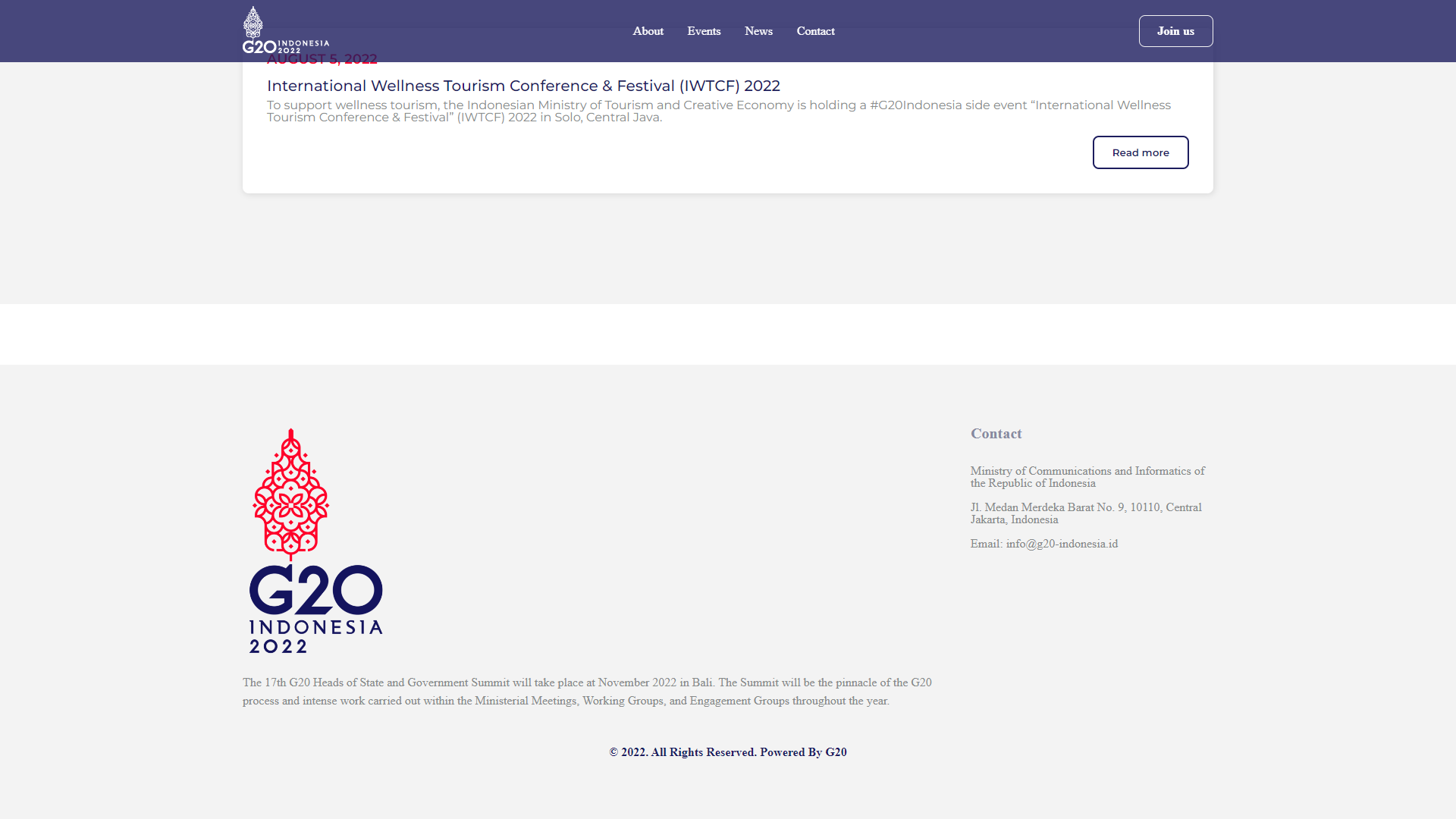
Task: Click the AUGUST 5, 2022 date label
Action: click(322, 59)
